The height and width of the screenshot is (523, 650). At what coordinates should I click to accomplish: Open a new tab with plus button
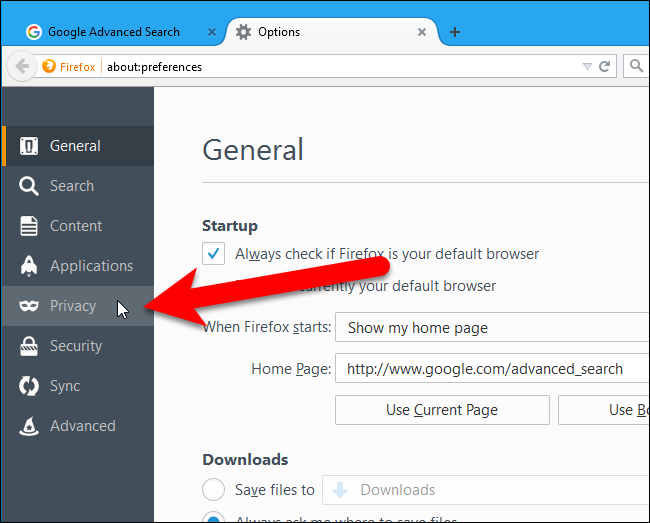(x=455, y=32)
